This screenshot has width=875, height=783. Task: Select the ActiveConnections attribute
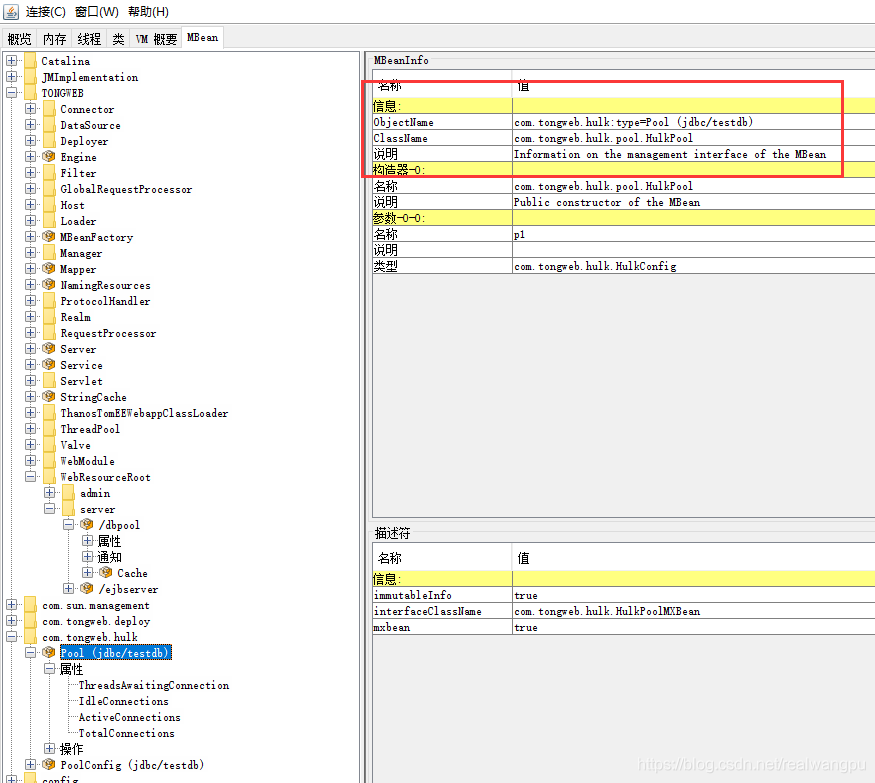tap(128, 717)
